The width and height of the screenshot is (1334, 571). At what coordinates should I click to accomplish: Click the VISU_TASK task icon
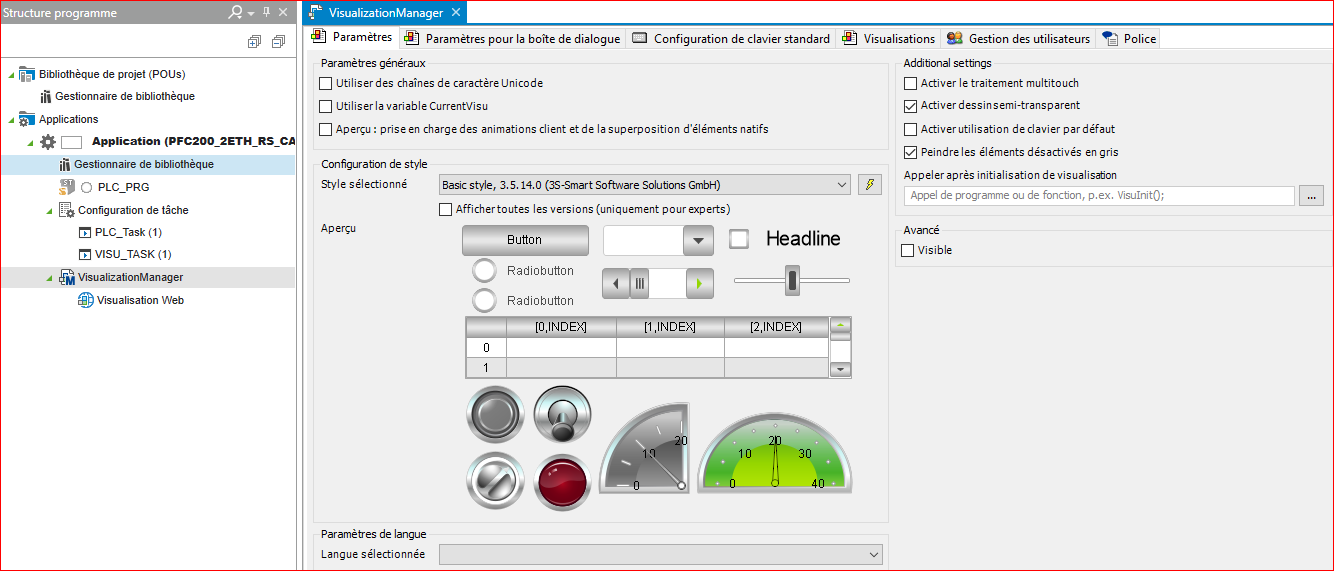tap(86, 254)
